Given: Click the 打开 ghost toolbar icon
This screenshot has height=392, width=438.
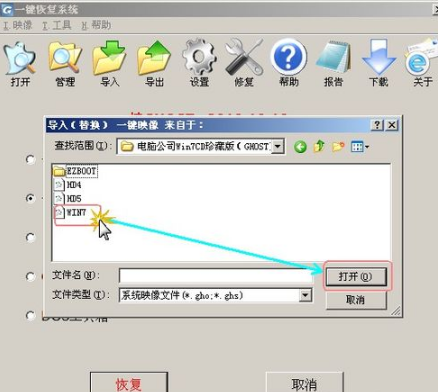Looking at the screenshot, I should pyautogui.click(x=20, y=64).
